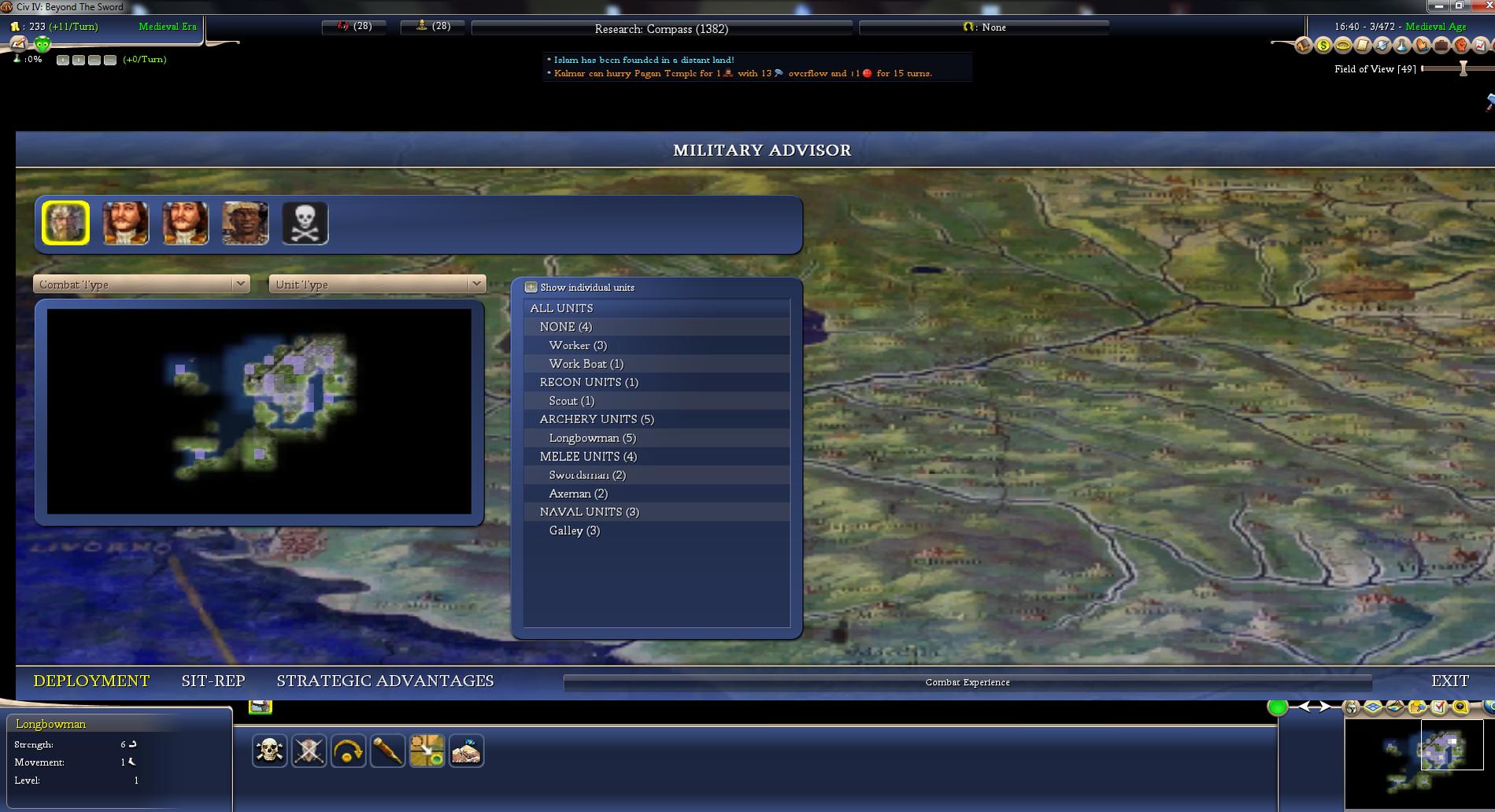Select Worker (3) in unit list

coord(657,345)
